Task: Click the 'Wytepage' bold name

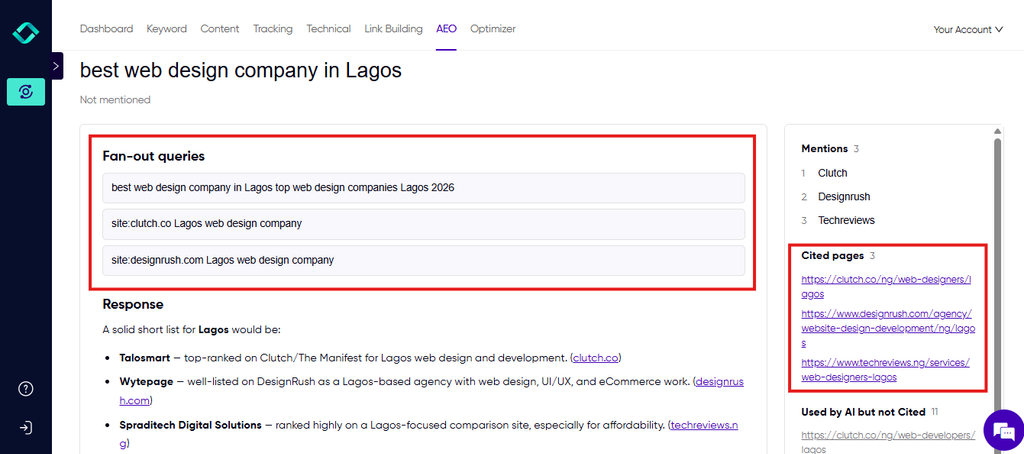Action: tap(146, 382)
